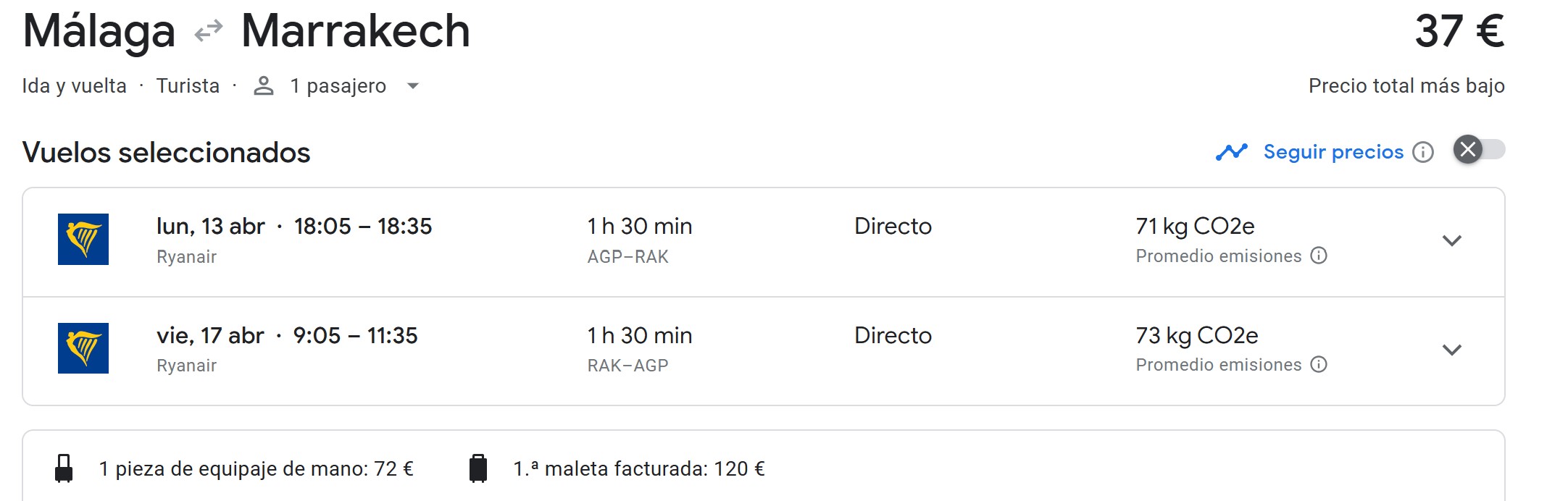
Task: Click the round-trip arrows between Málaga and Marrakech
Action: pos(209,31)
